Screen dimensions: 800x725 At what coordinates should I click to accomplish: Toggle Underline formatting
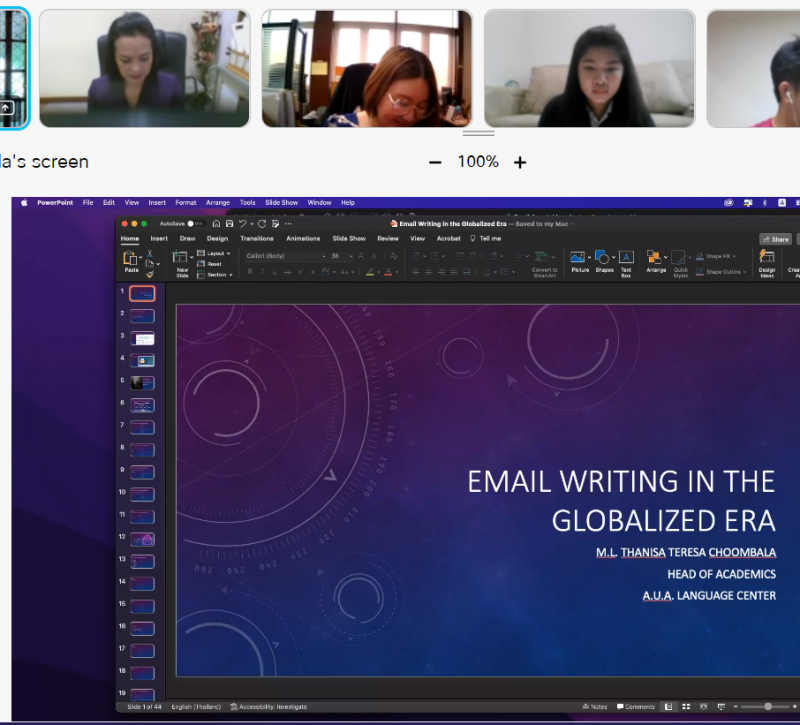pos(274,272)
